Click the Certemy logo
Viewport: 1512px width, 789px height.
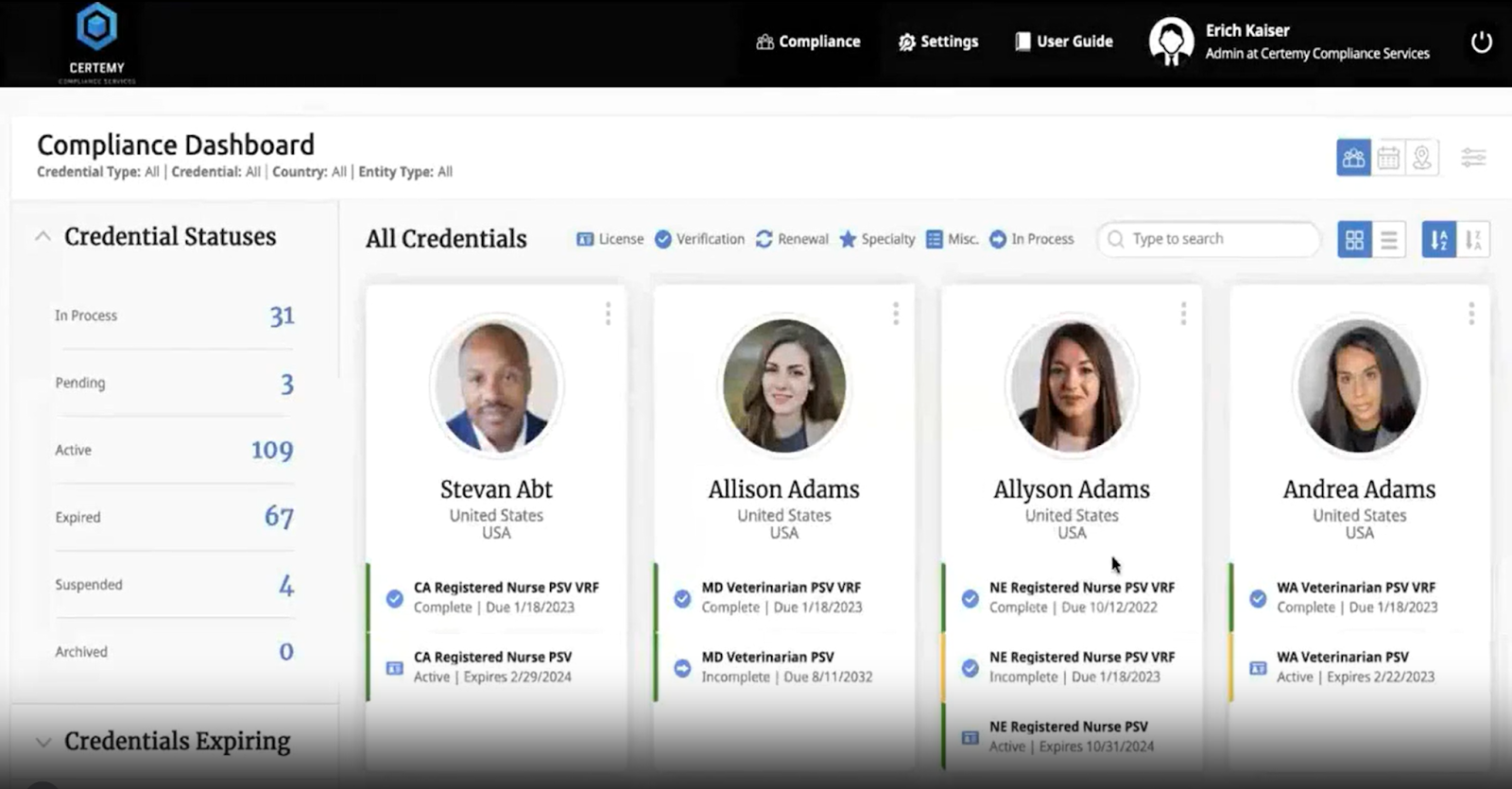(x=96, y=42)
